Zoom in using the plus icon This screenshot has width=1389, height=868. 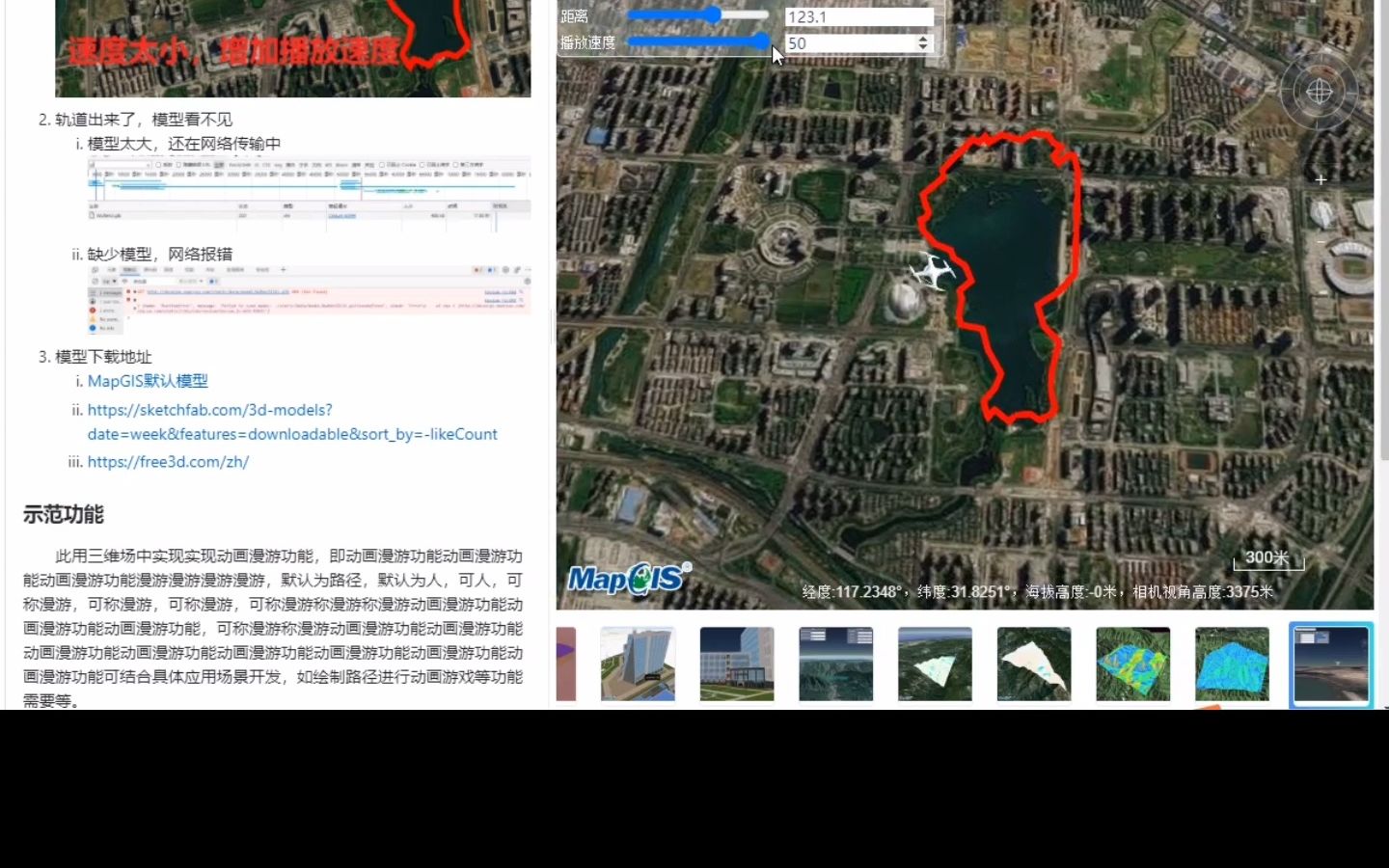coord(1320,179)
